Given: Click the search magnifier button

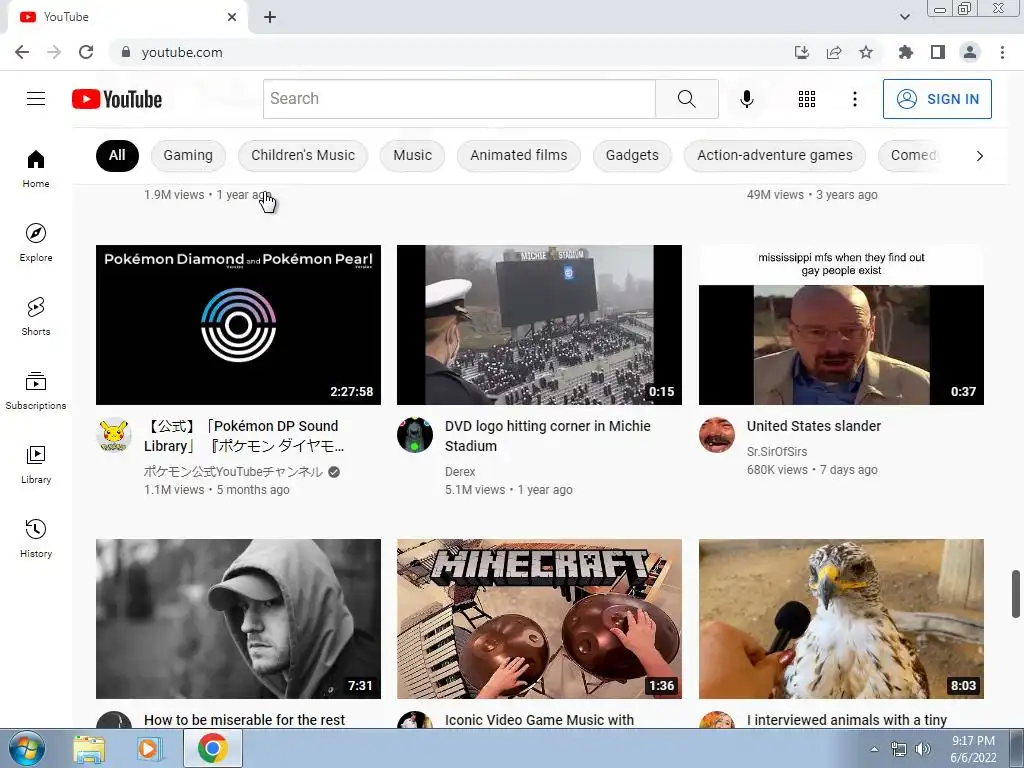Looking at the screenshot, I should (x=686, y=99).
